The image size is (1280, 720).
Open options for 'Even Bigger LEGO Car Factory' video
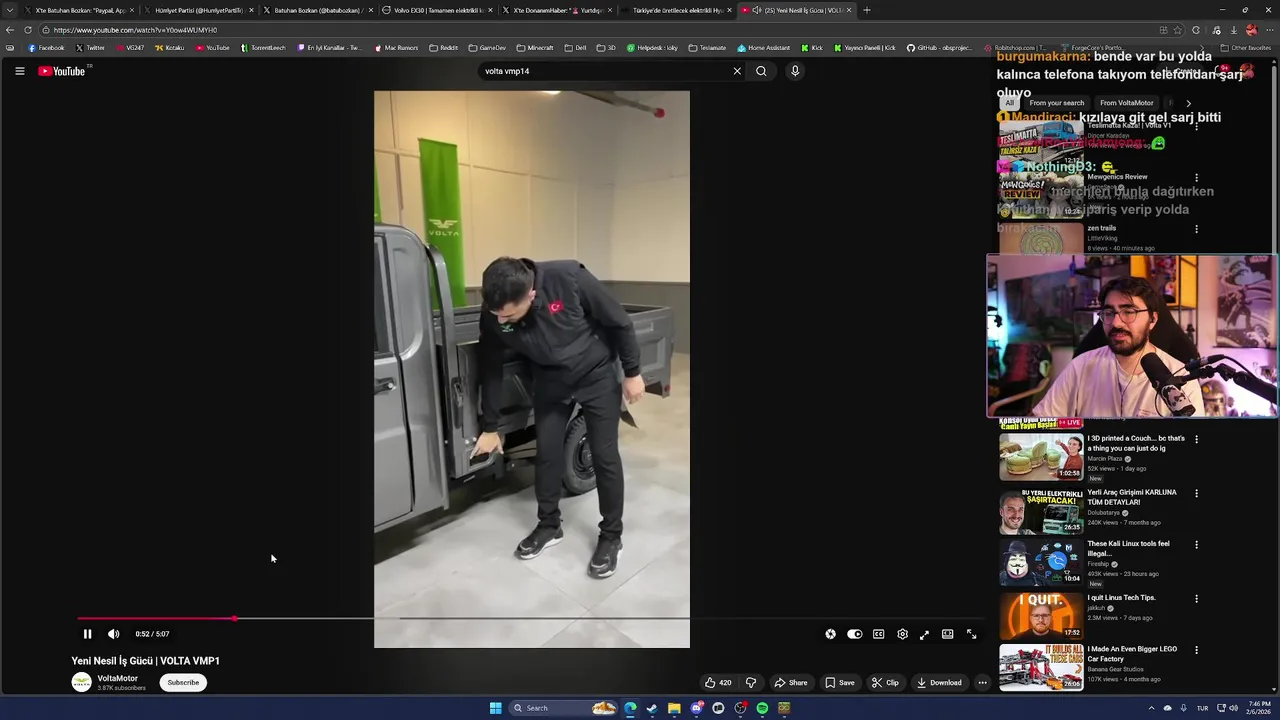(x=1196, y=650)
